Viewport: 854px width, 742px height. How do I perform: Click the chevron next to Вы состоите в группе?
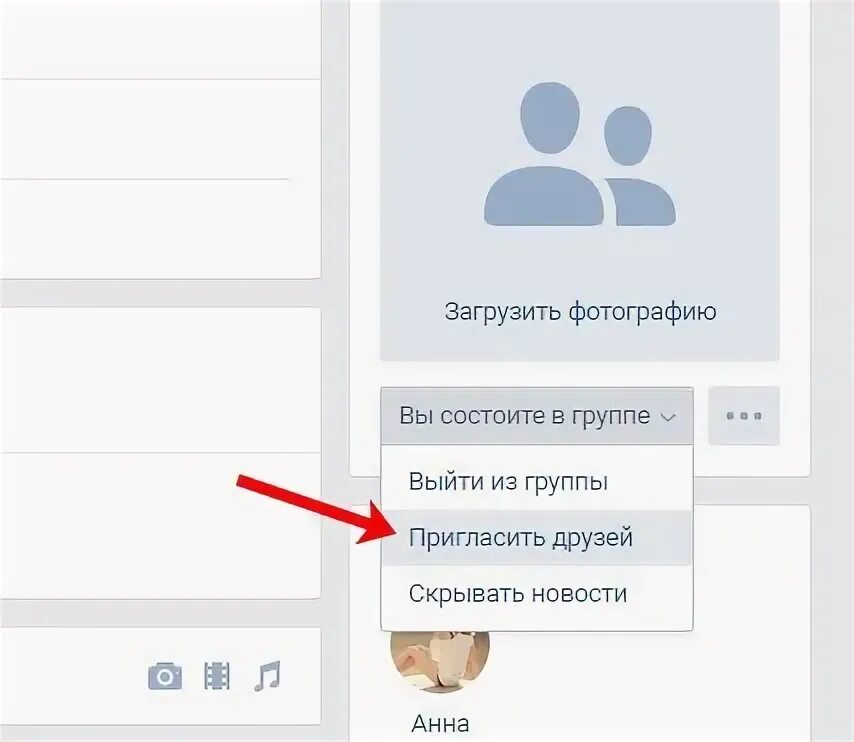[x=668, y=418]
